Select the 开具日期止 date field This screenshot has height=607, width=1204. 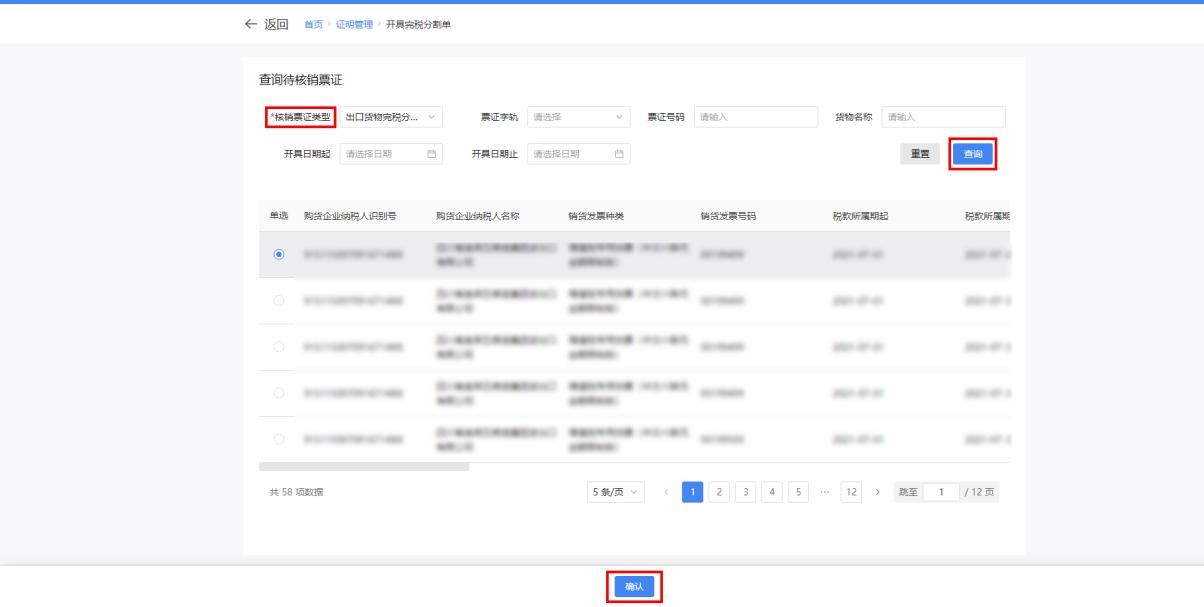pyautogui.click(x=578, y=154)
